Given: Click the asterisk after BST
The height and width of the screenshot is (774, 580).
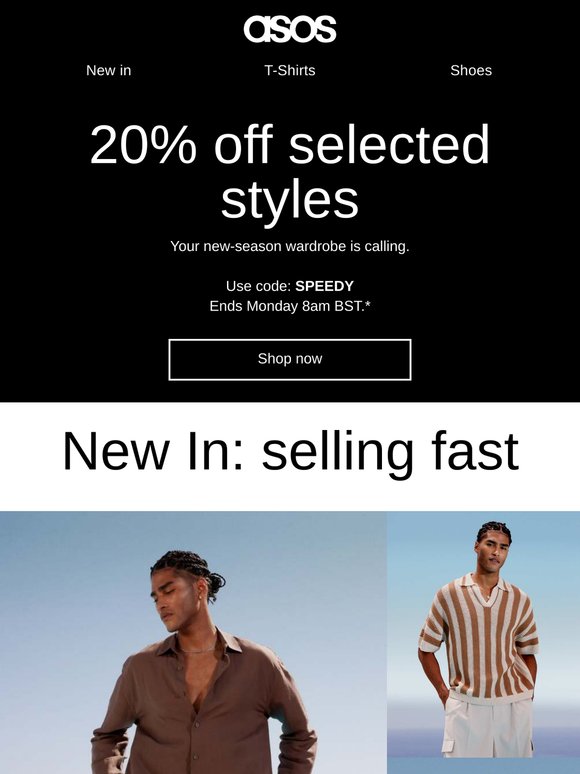Looking at the screenshot, I should 368,305.
